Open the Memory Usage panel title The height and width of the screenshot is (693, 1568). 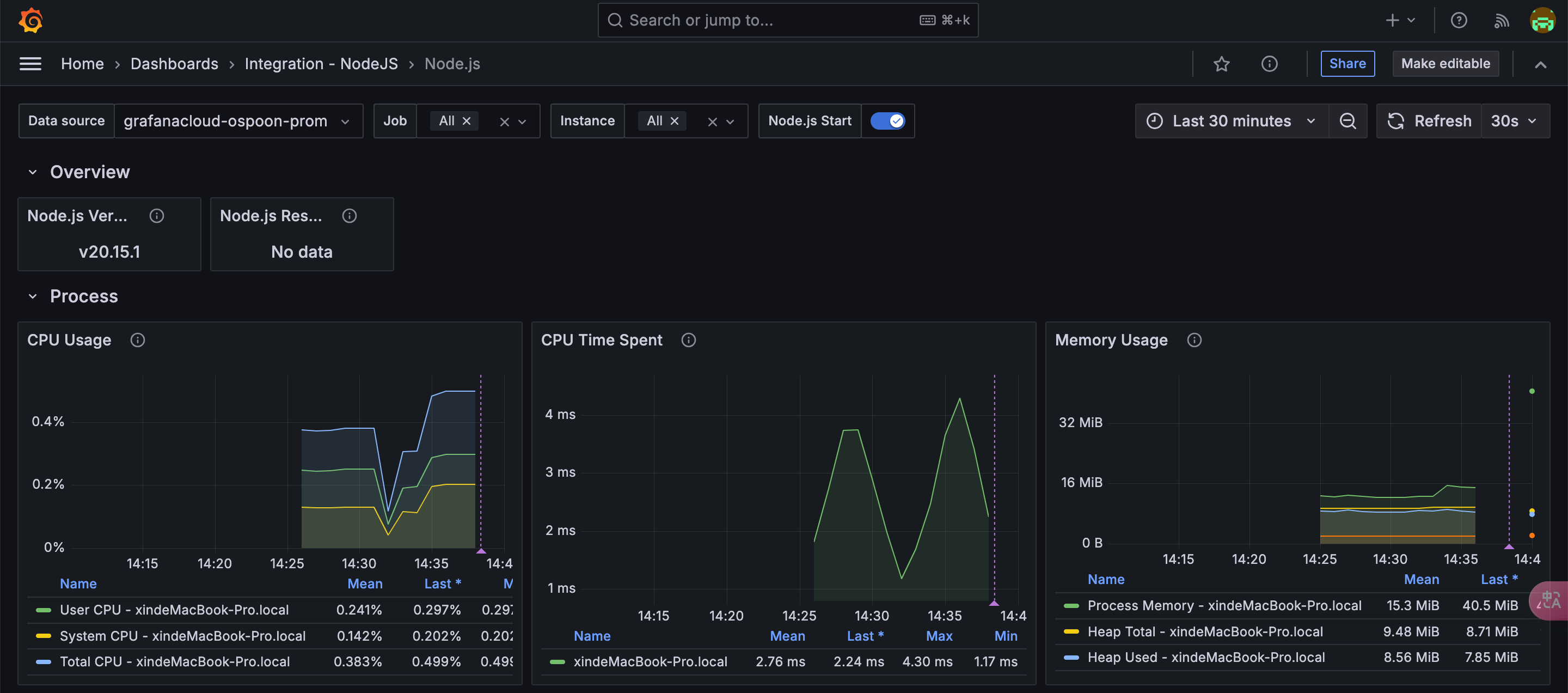coord(1111,341)
